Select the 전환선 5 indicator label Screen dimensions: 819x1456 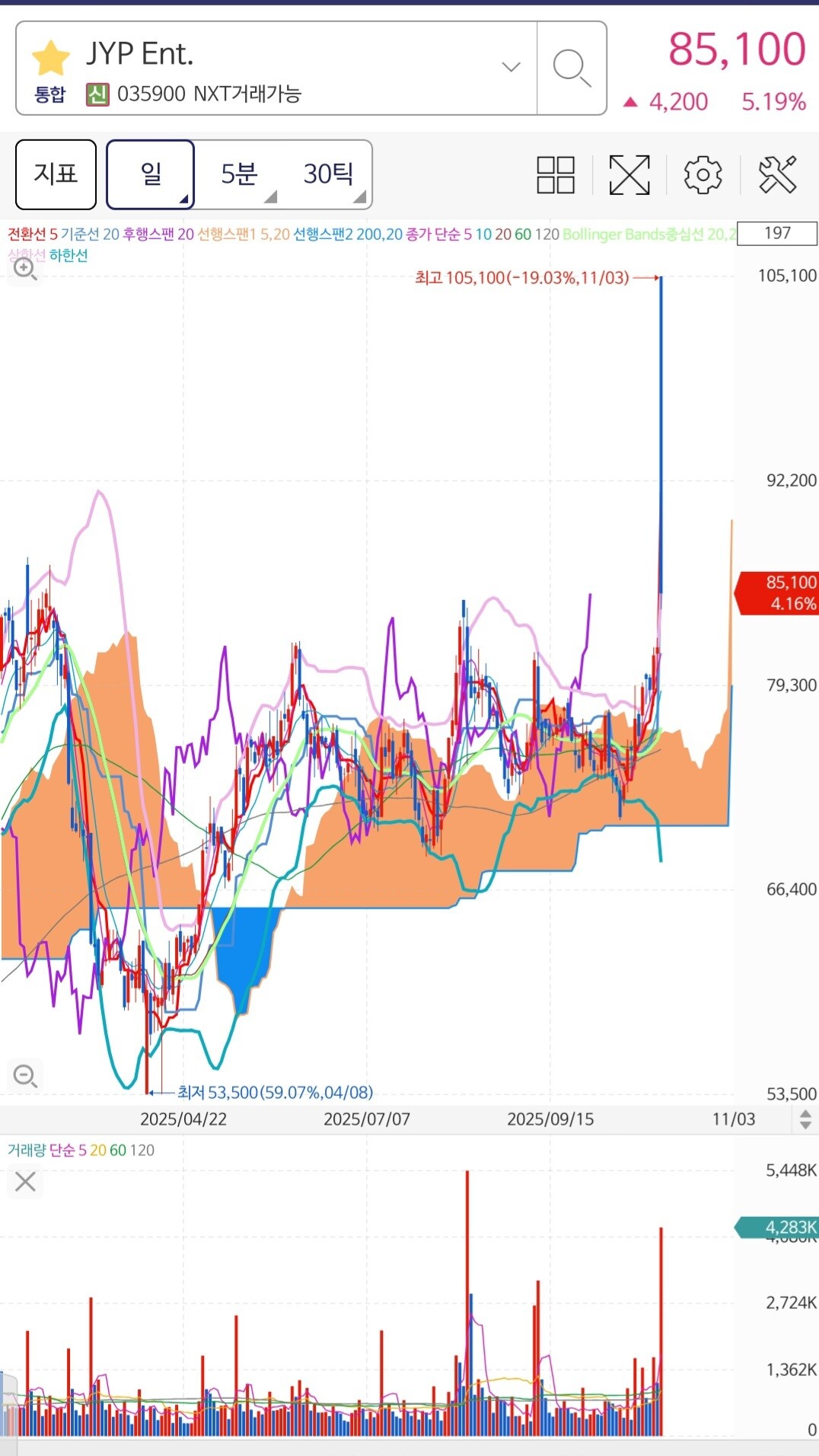pyautogui.click(x=33, y=234)
